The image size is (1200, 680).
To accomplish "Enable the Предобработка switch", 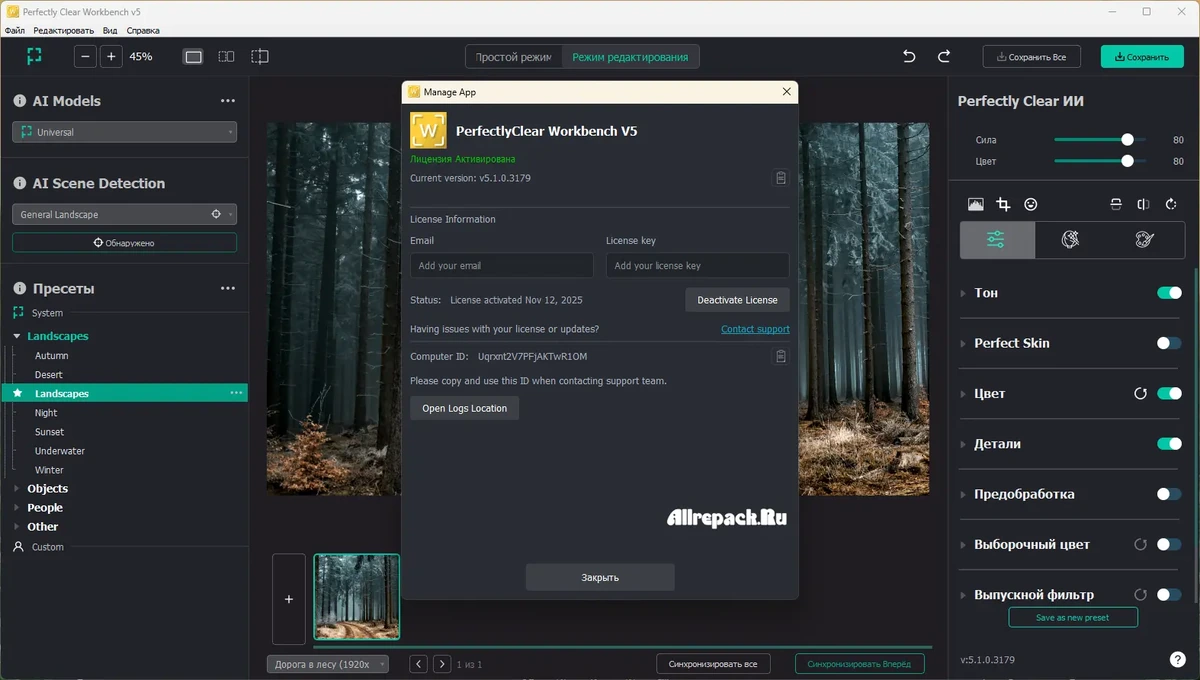I will coord(1169,494).
